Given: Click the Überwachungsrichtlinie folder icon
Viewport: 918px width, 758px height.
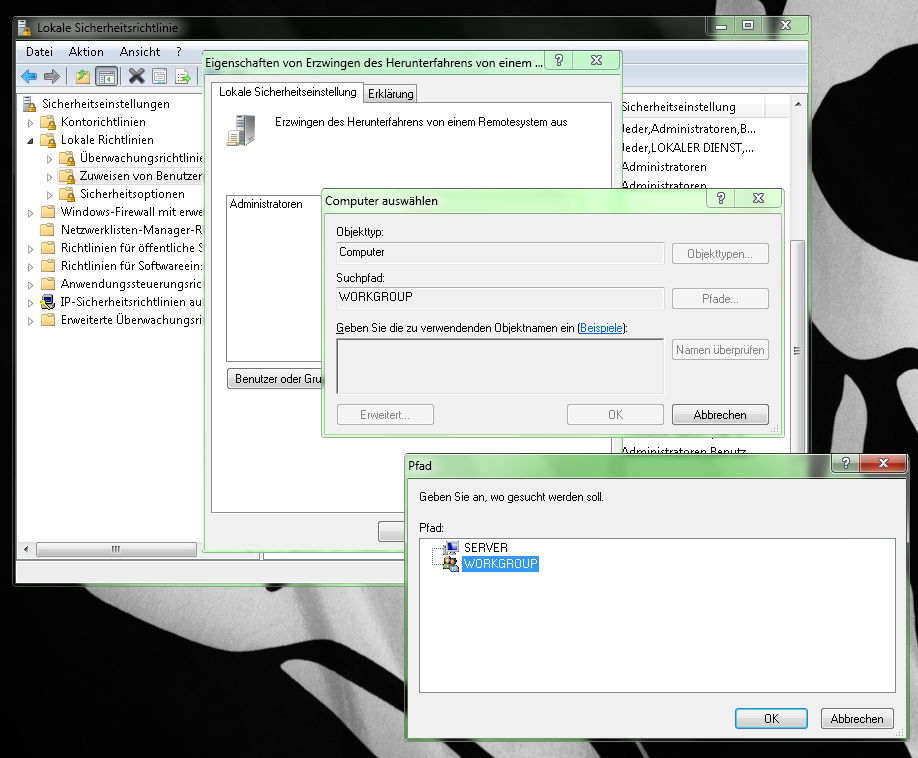Looking at the screenshot, I should (67, 158).
